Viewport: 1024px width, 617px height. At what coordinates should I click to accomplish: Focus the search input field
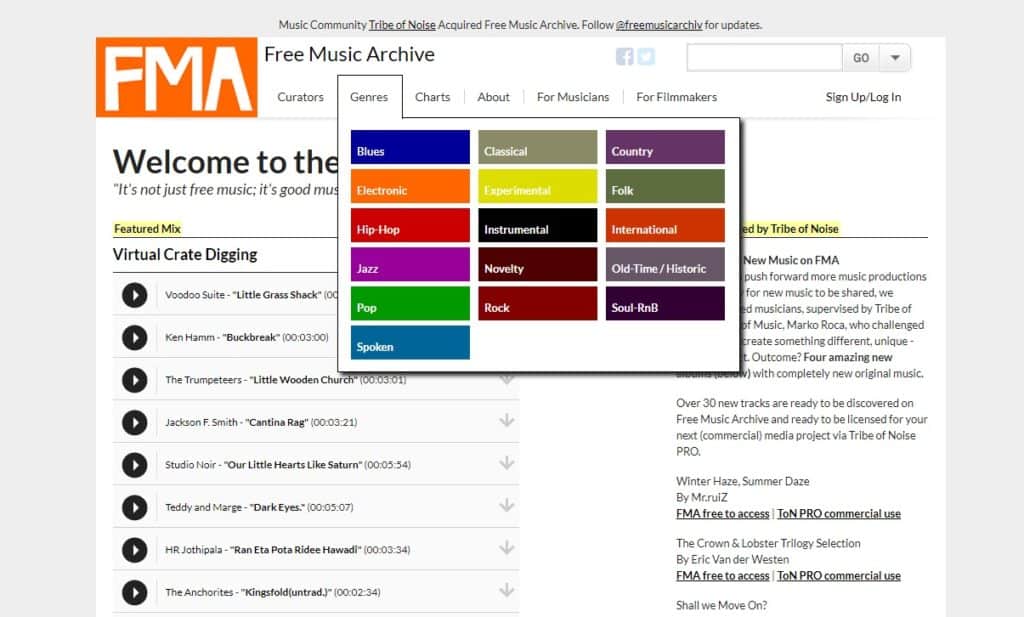point(764,57)
